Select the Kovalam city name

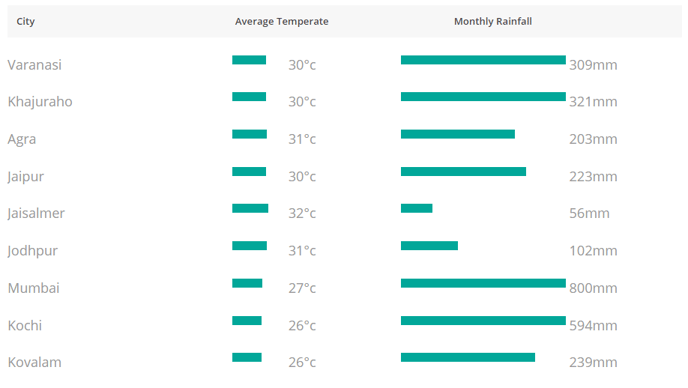35,362
